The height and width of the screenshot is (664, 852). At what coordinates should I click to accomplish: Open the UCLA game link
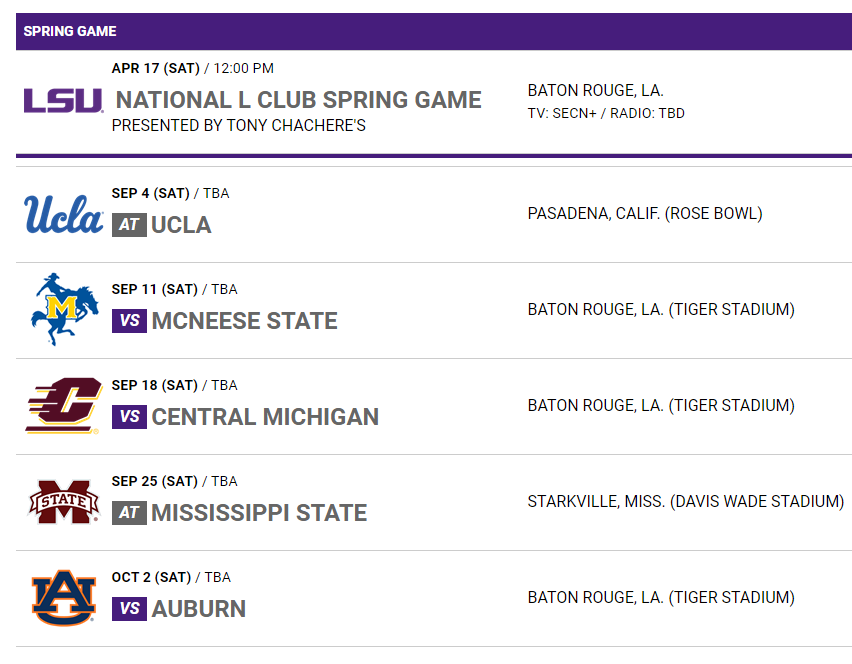click(181, 225)
